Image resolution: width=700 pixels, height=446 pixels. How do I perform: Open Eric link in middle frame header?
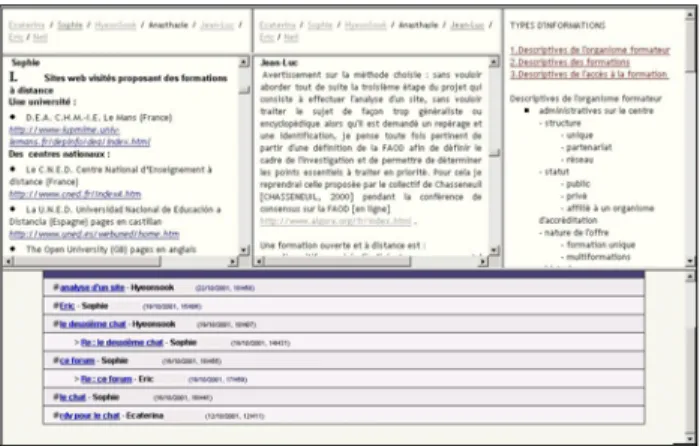267,38
